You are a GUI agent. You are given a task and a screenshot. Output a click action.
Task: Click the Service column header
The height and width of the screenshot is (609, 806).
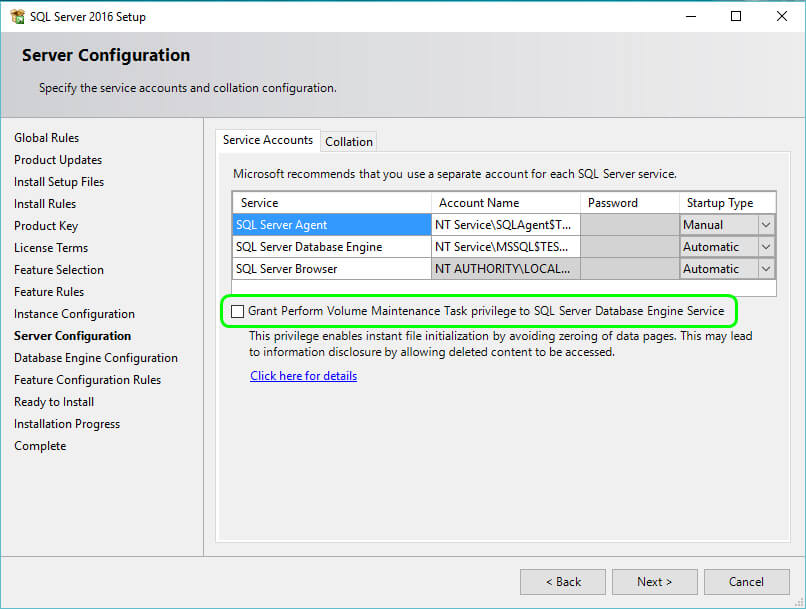point(332,203)
